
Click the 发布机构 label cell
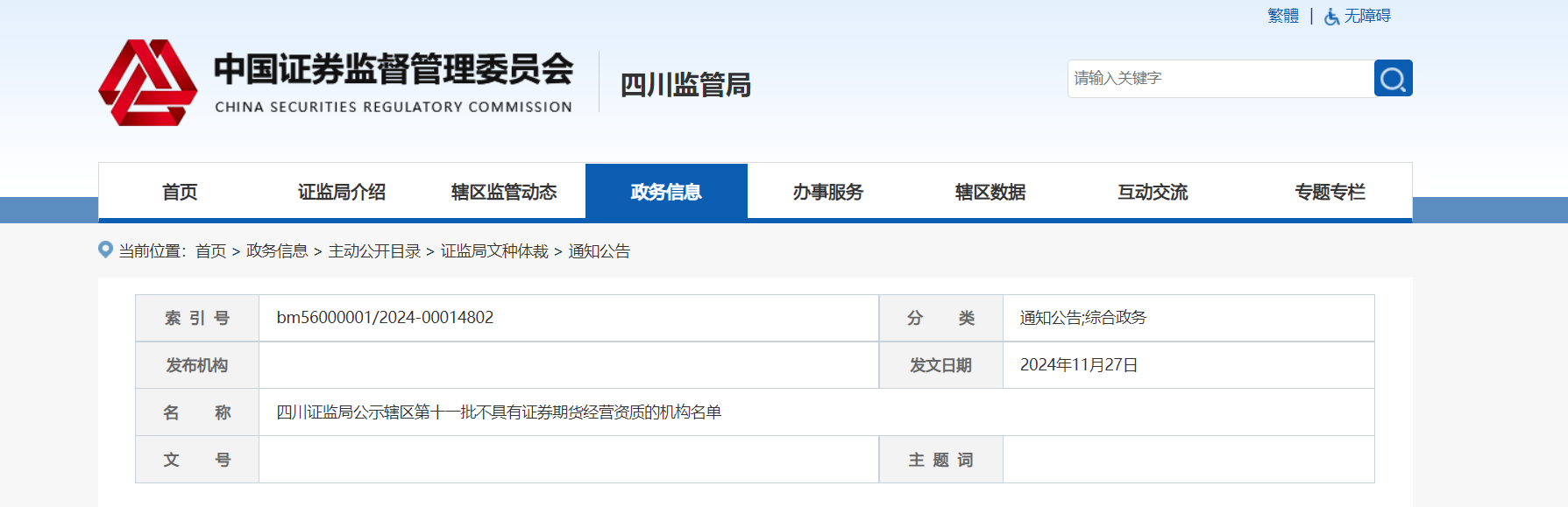[197, 365]
